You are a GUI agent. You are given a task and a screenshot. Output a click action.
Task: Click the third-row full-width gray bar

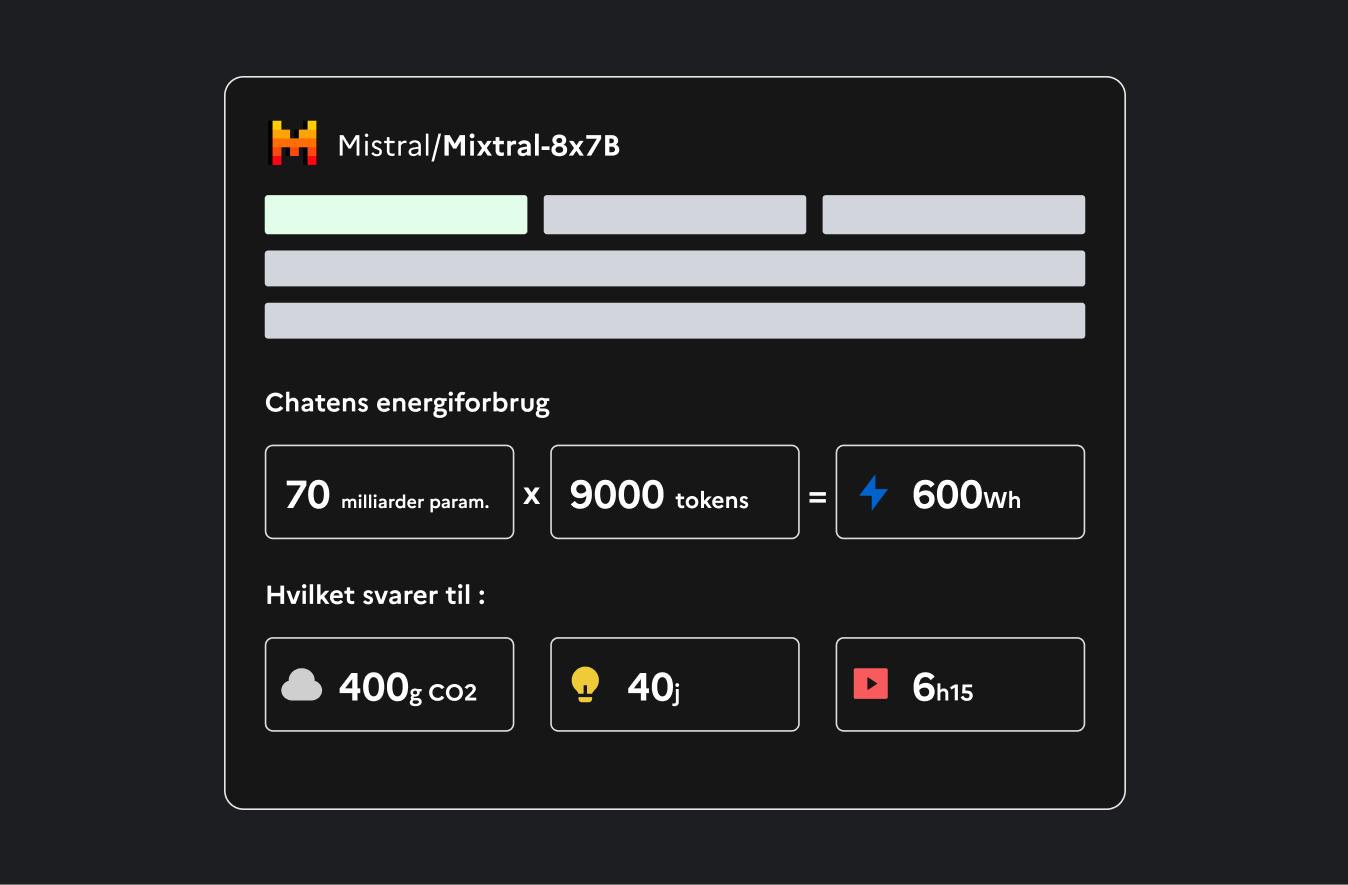(675, 321)
